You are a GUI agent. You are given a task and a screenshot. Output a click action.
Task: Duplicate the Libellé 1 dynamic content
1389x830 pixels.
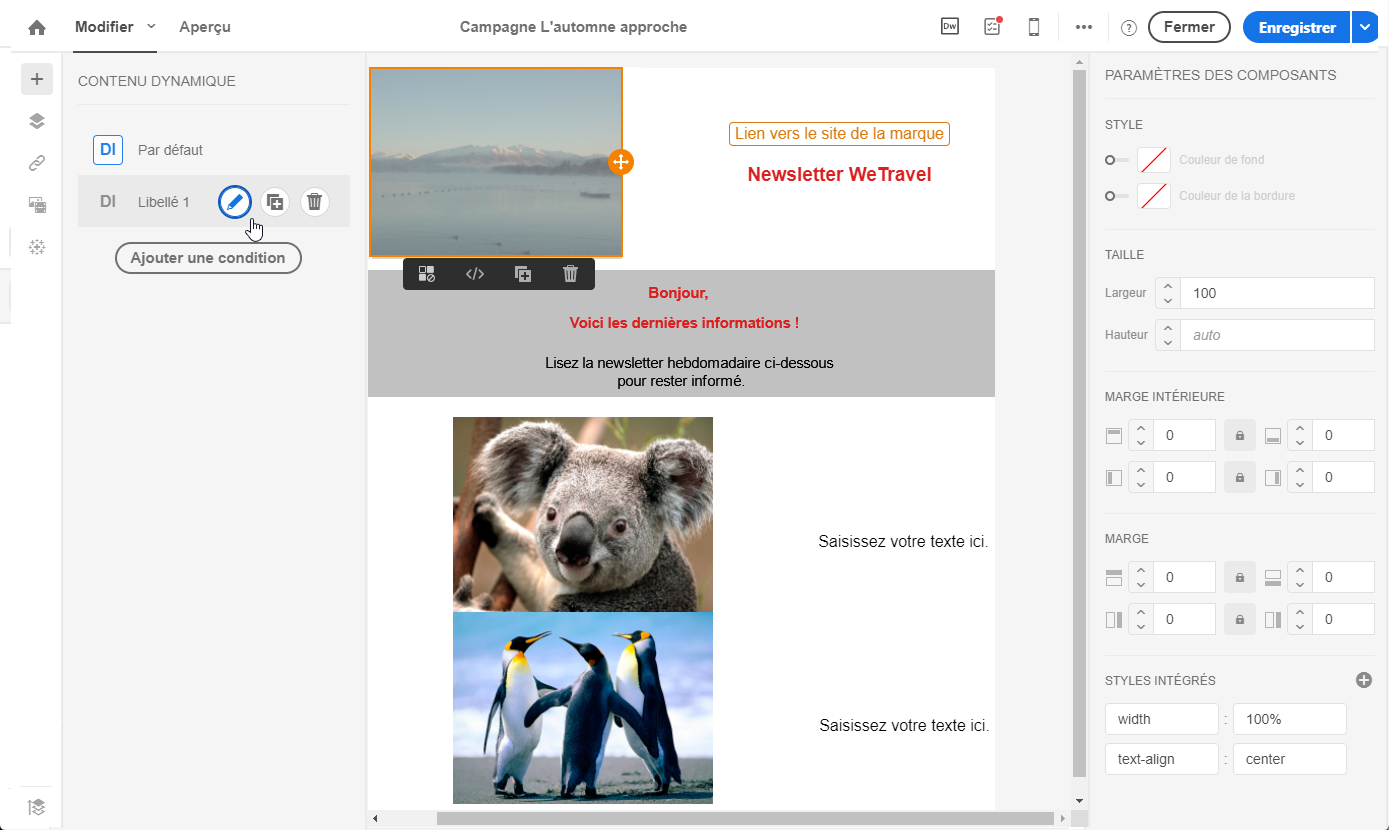(x=275, y=202)
